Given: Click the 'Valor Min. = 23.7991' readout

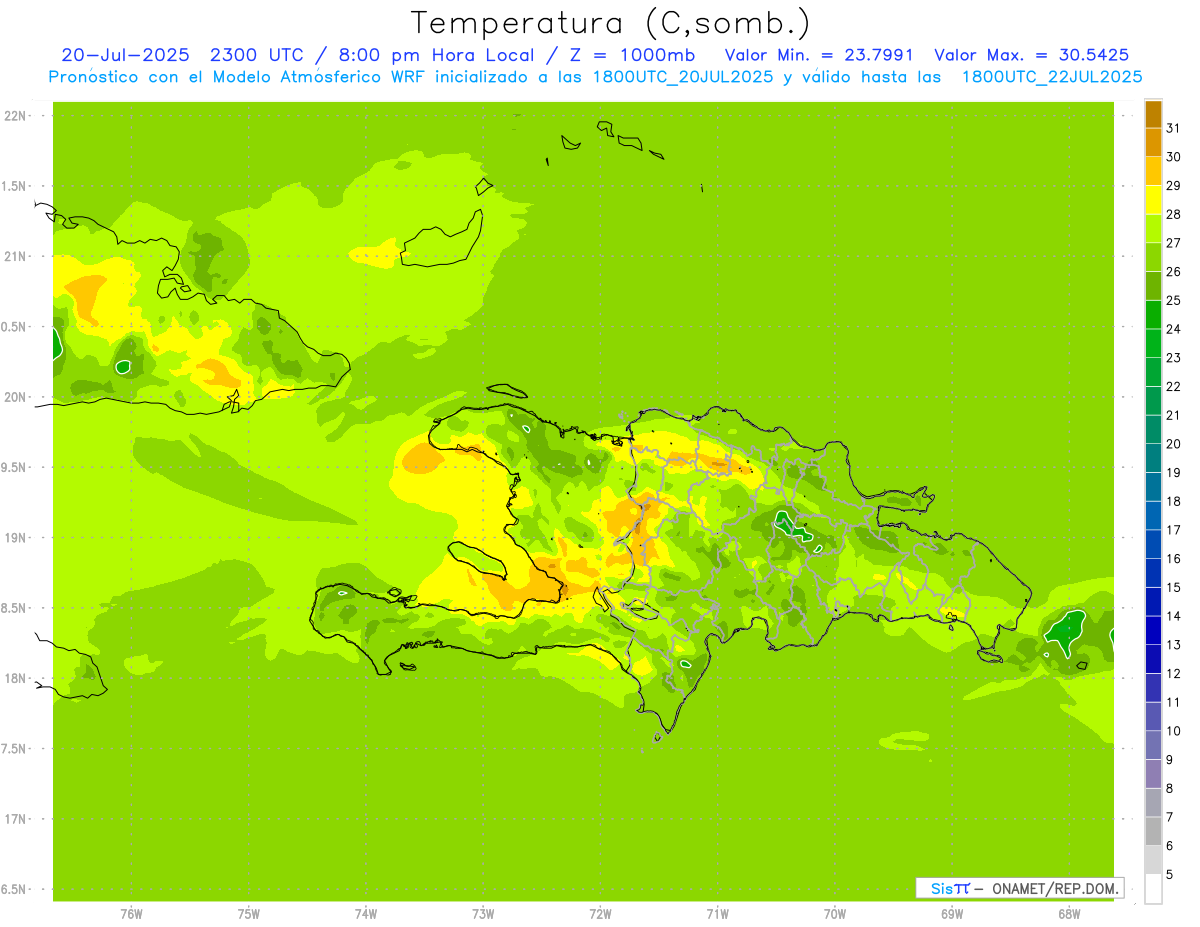Looking at the screenshot, I should (817, 55).
